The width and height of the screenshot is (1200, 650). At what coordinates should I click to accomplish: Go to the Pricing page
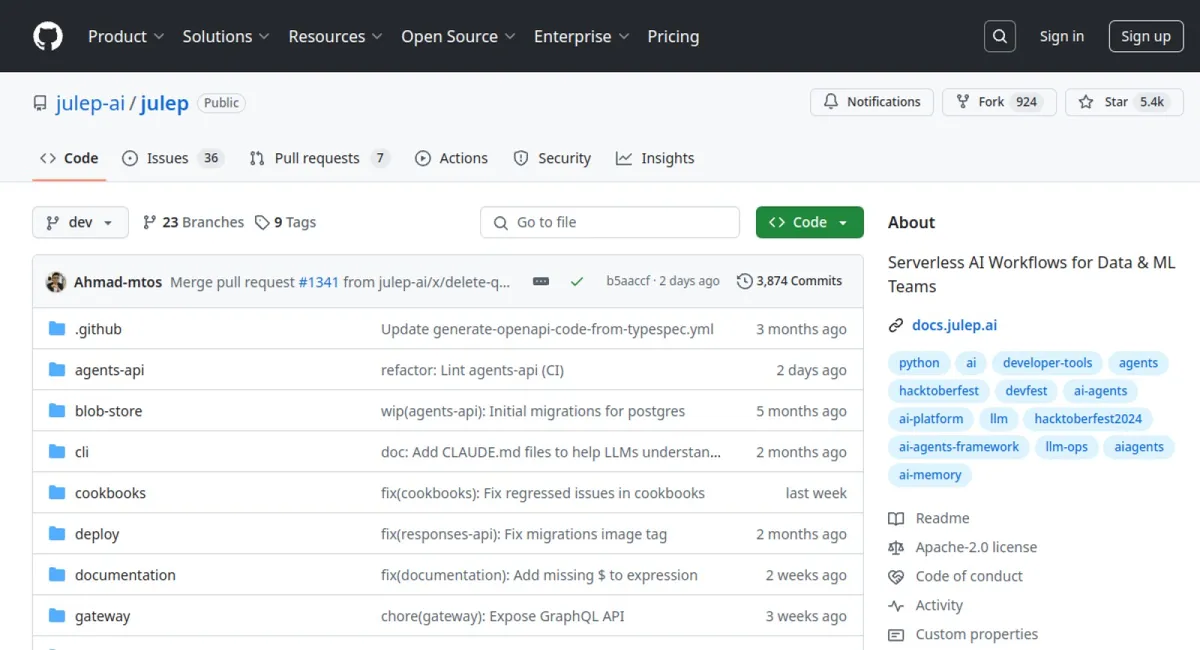673,36
